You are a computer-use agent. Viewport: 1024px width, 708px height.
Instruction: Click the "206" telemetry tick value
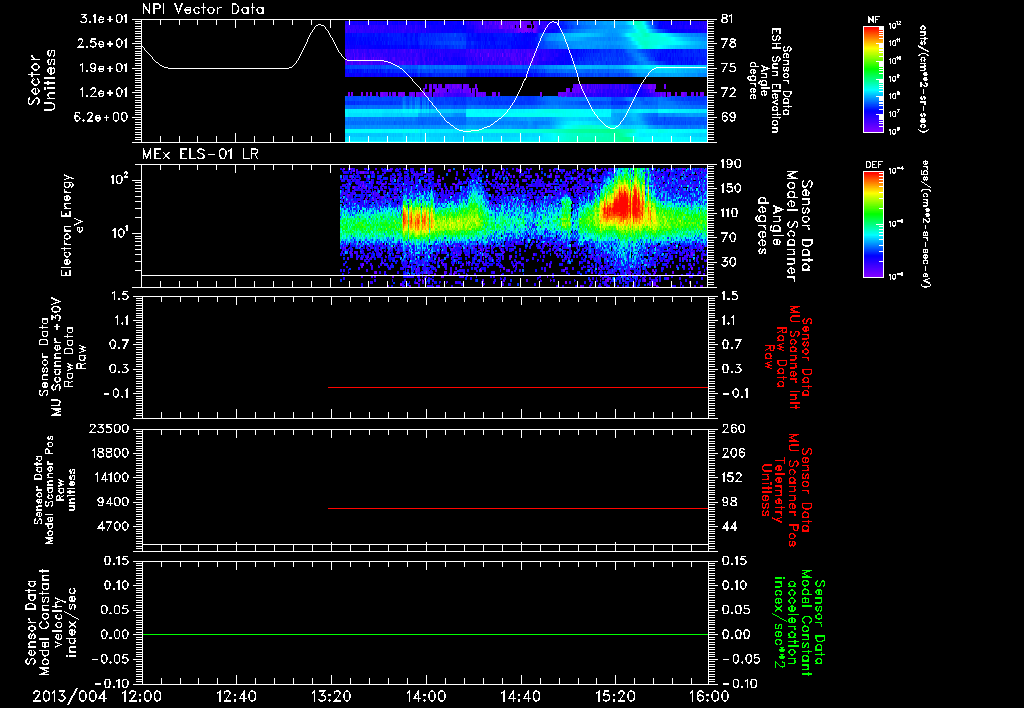733,453
